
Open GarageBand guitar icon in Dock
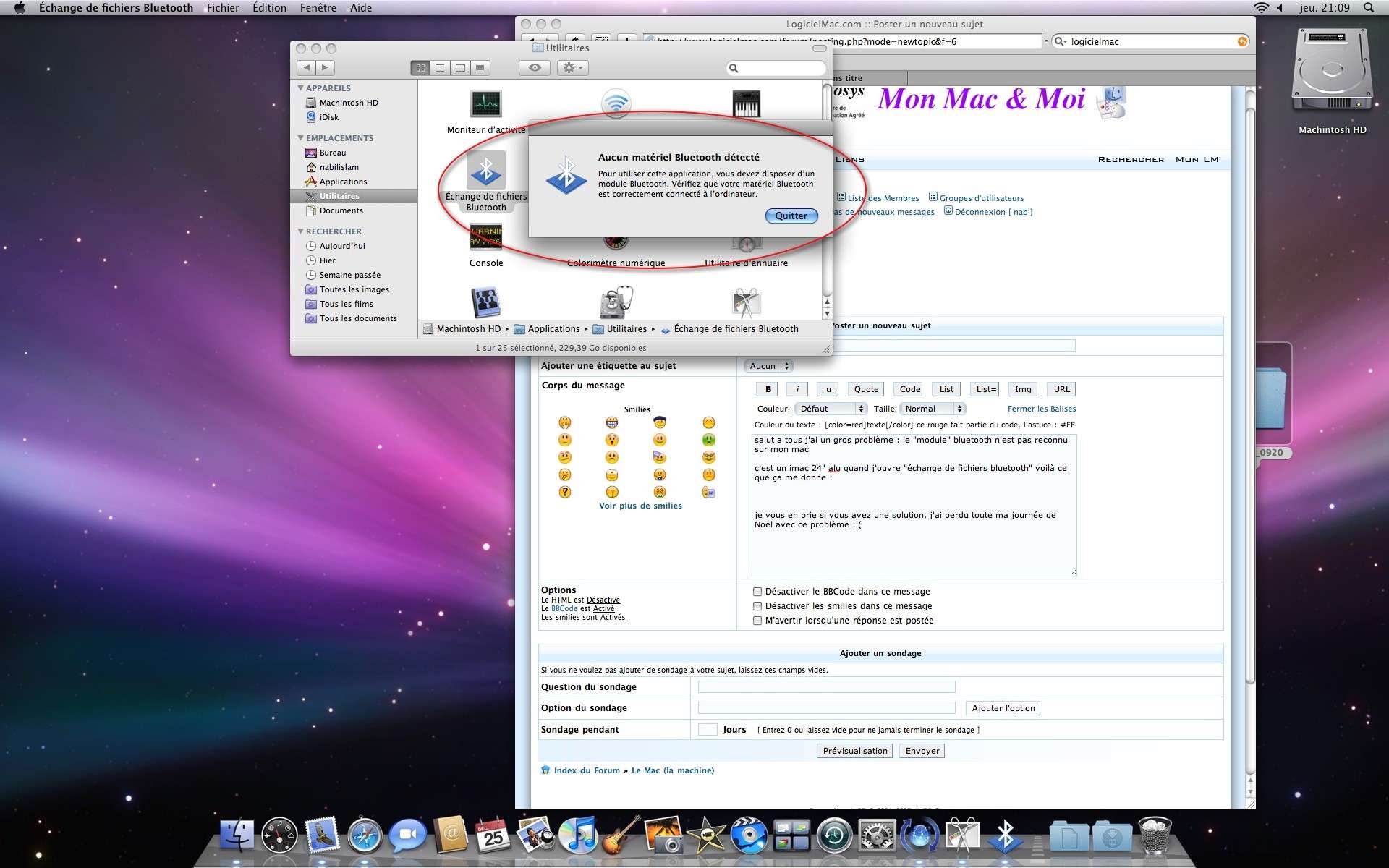[x=621, y=836]
